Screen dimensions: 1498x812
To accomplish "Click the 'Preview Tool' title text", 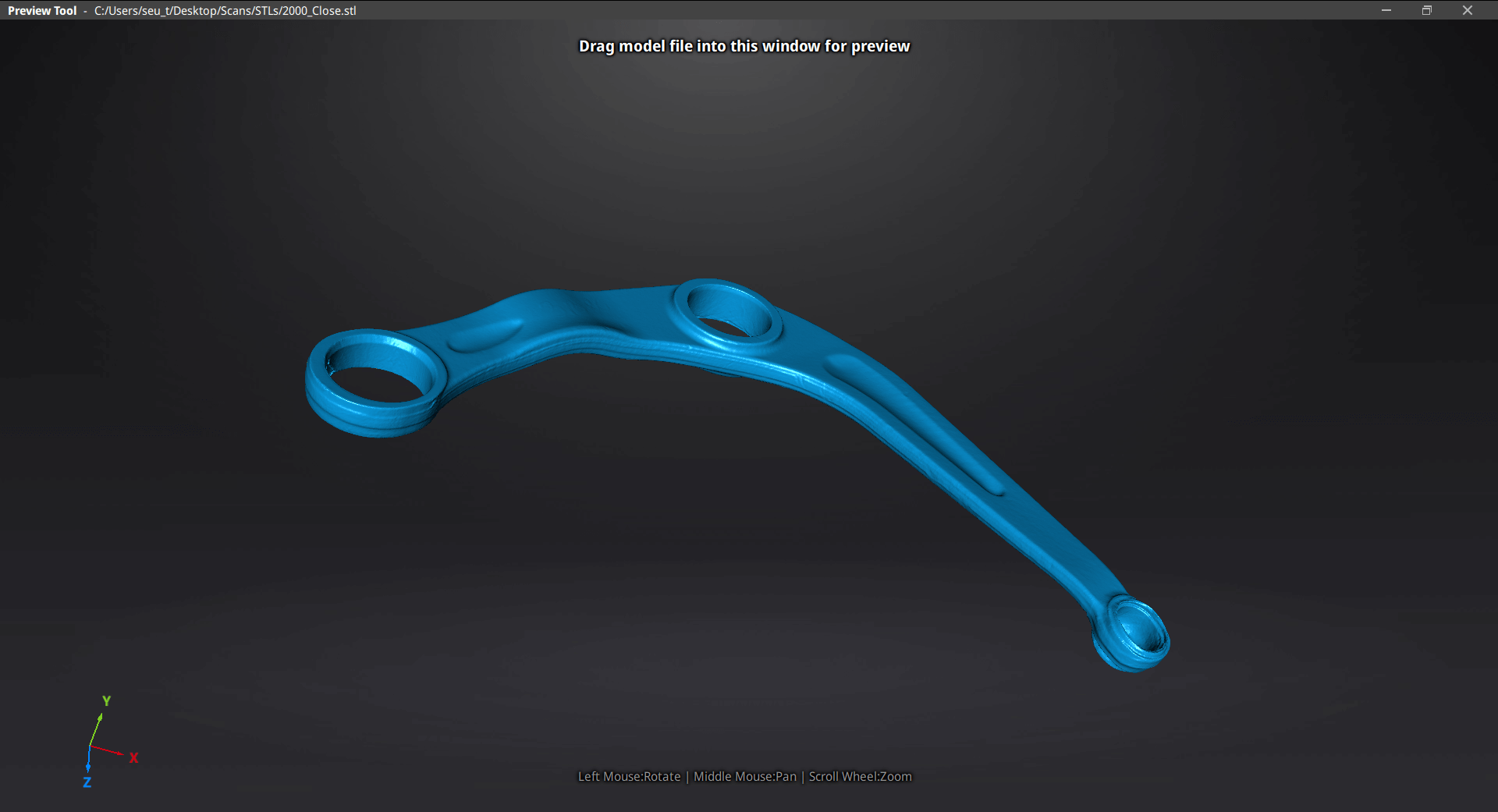I will 42,11.
